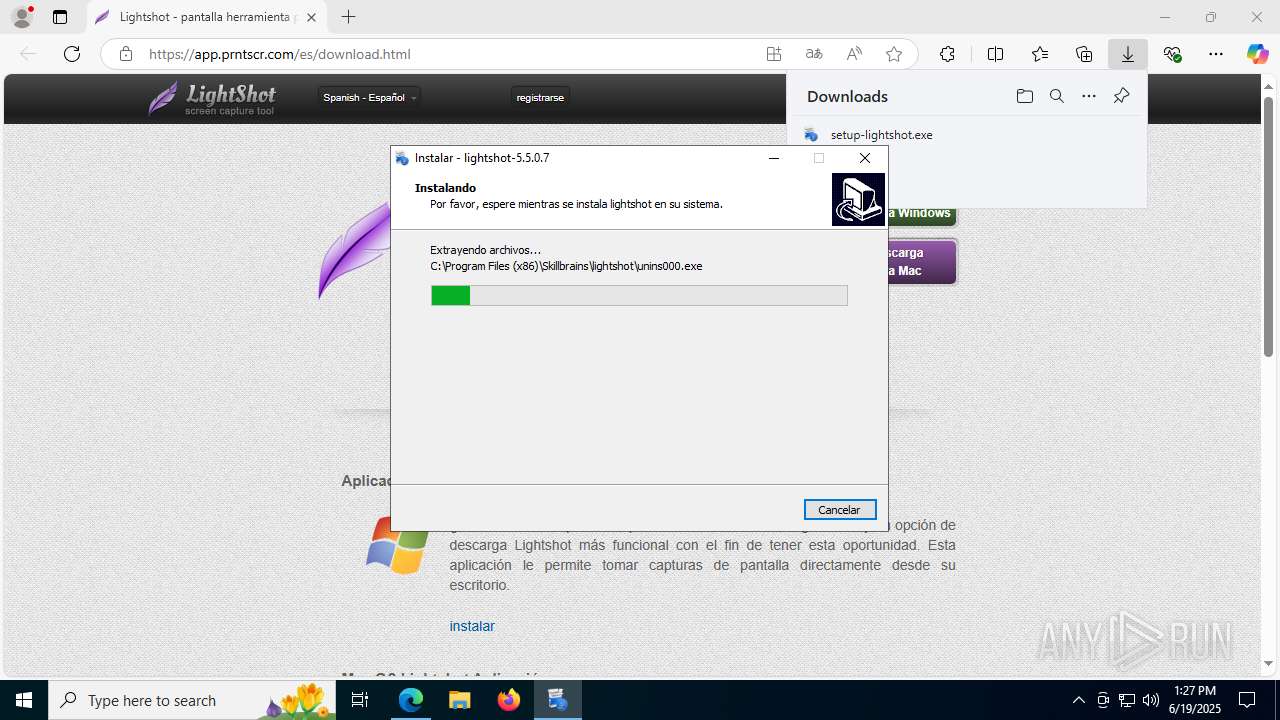
Task: Click the taskbar search box
Action: pyautogui.click(x=192, y=700)
